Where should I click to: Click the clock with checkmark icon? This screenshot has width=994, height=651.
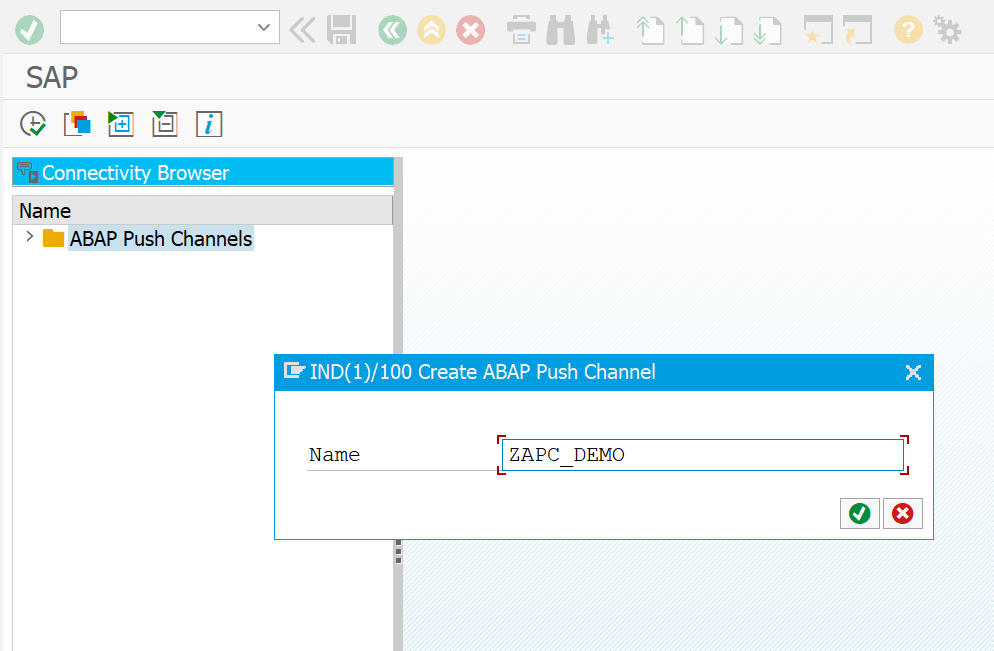coord(32,123)
